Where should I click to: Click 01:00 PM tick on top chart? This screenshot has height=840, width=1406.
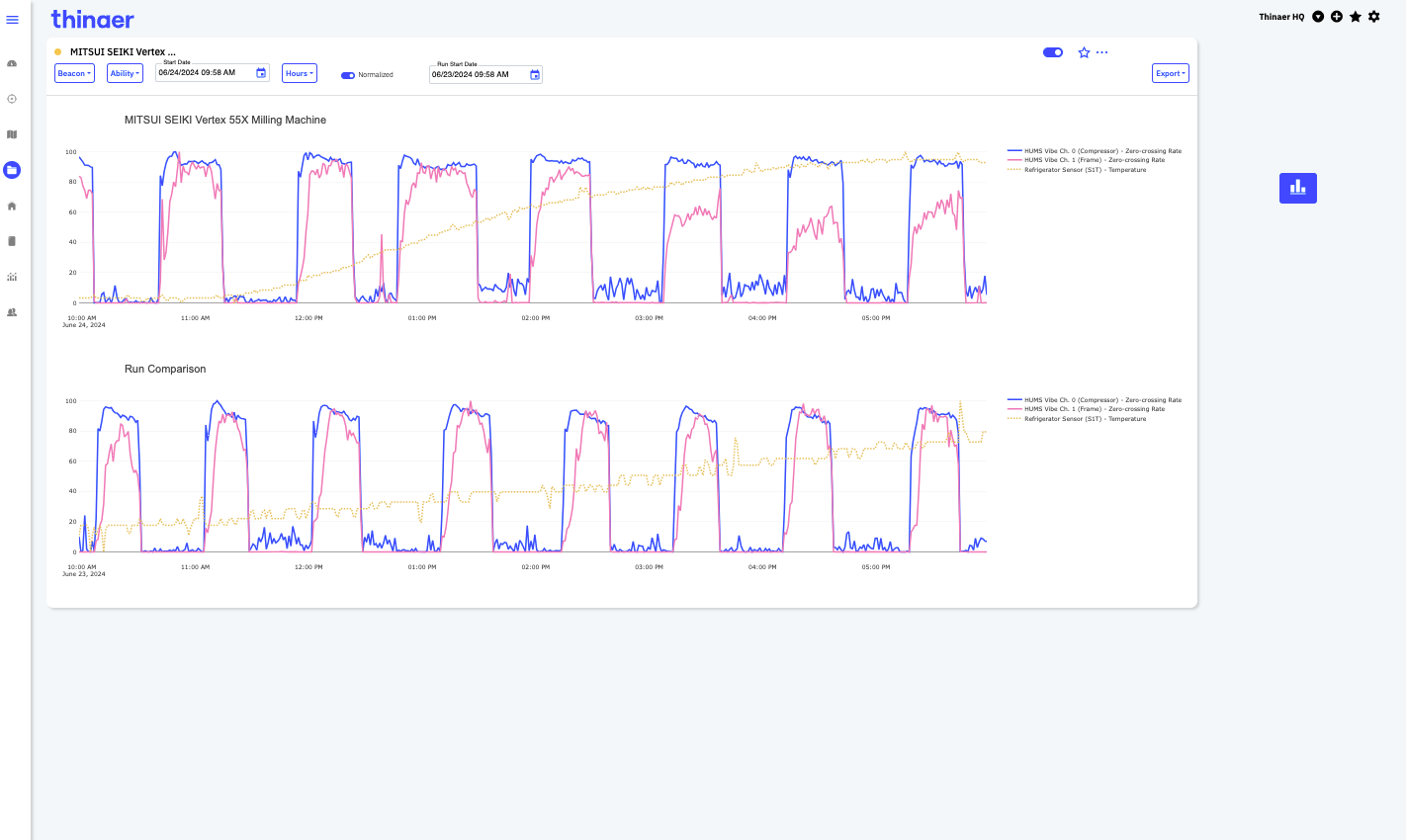tap(422, 318)
